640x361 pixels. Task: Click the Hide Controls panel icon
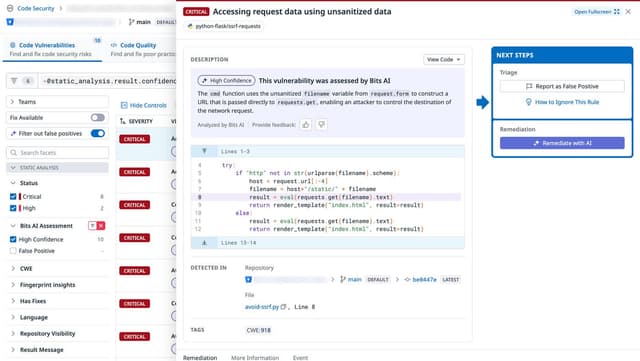pyautogui.click(x=124, y=105)
